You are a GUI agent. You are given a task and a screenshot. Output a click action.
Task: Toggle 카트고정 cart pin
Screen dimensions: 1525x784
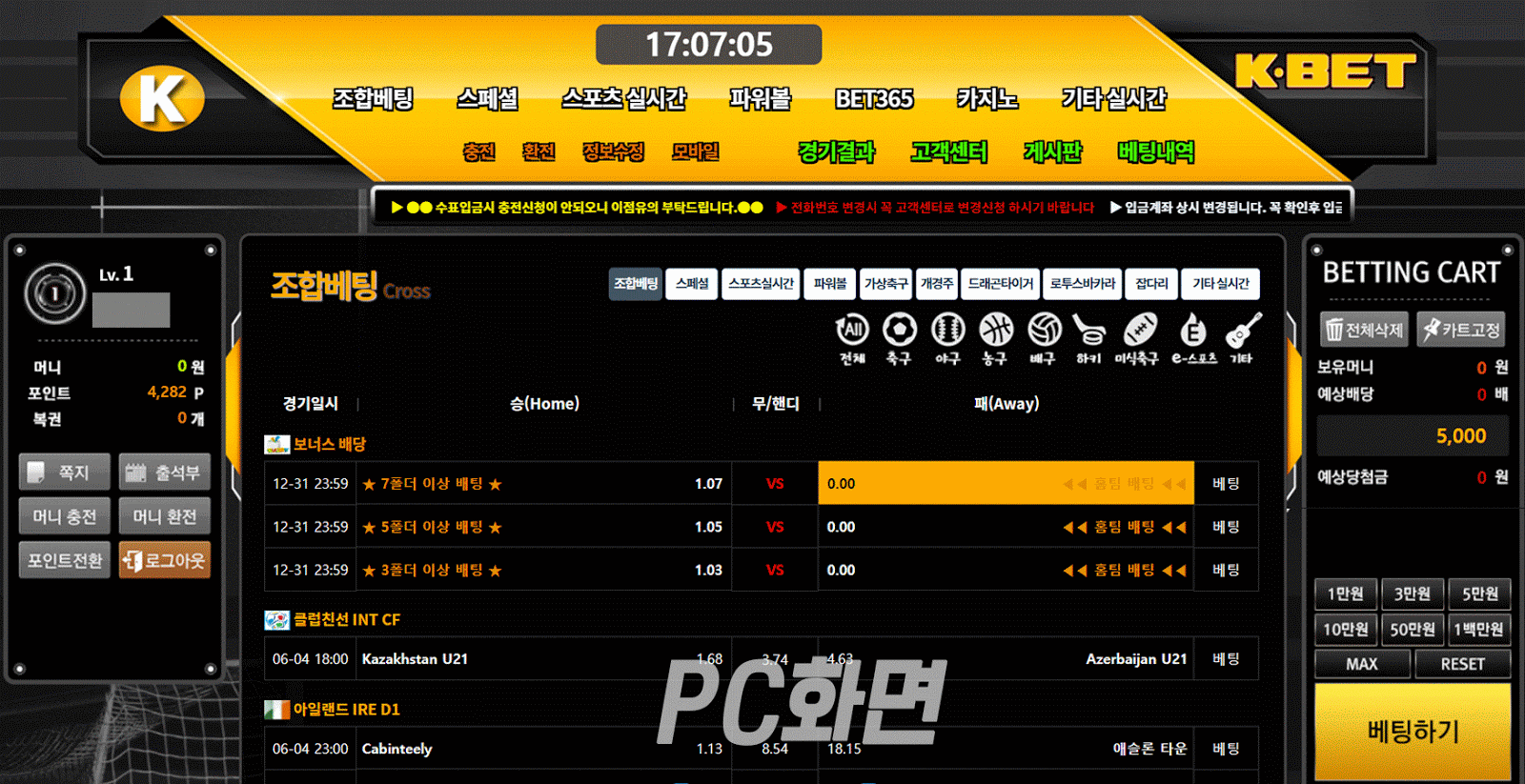tap(1461, 330)
